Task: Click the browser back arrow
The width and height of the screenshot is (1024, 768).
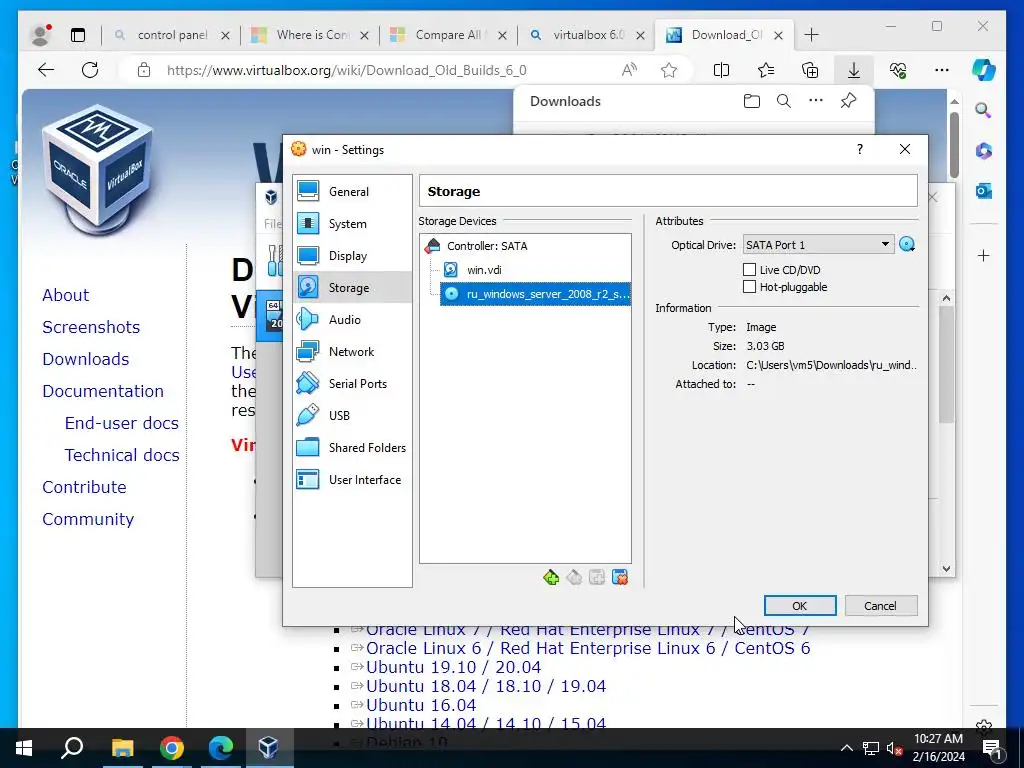Action: click(46, 70)
